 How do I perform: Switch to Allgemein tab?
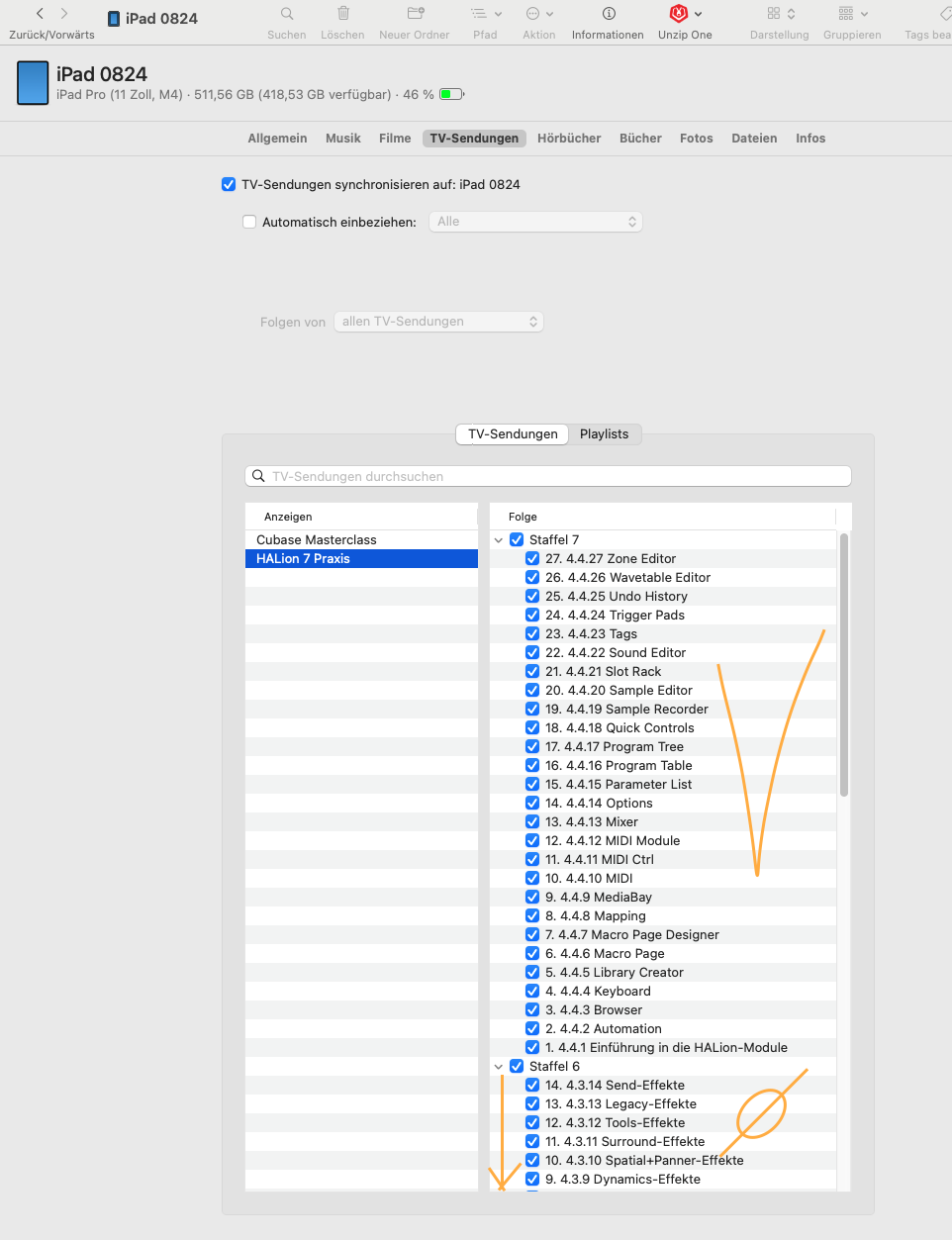click(x=277, y=139)
